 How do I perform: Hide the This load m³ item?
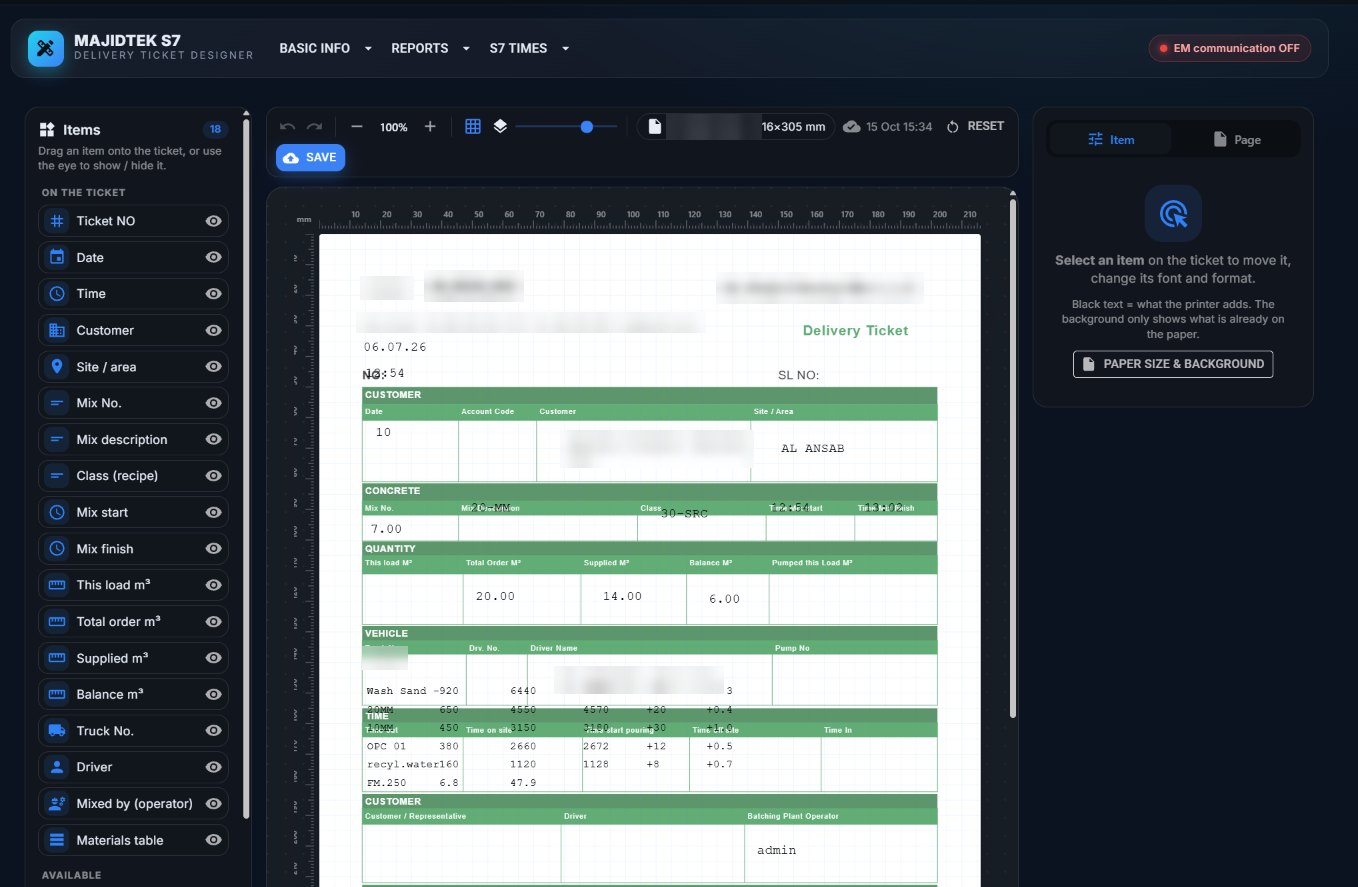click(x=213, y=585)
